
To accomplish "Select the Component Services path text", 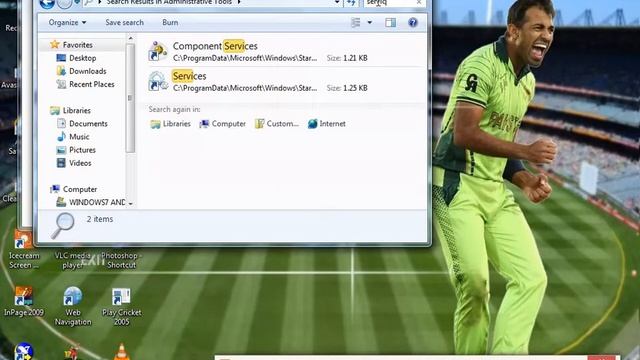I will [x=245, y=58].
